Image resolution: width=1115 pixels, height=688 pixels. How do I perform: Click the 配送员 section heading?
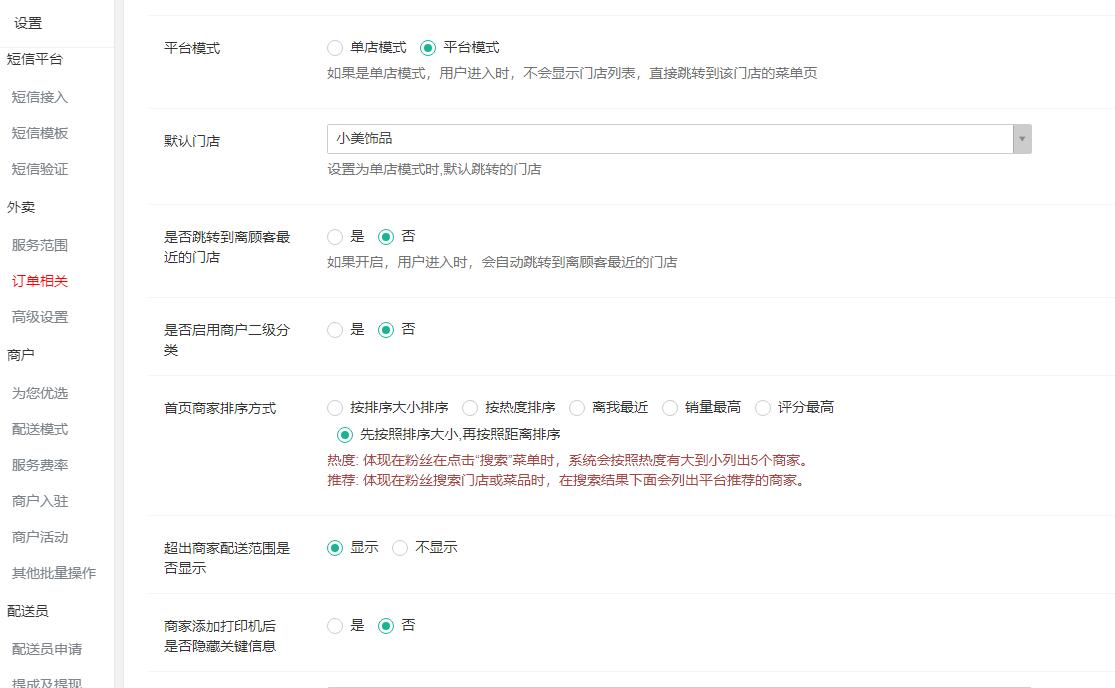[28, 611]
